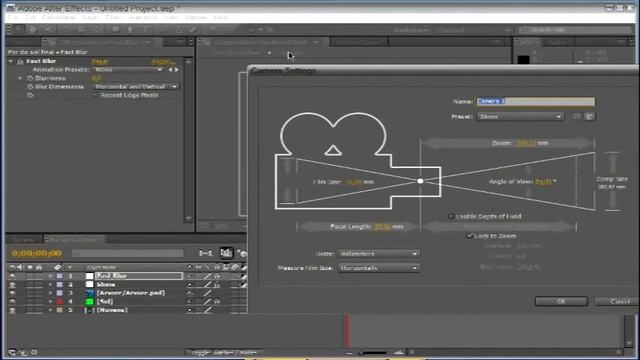The width and height of the screenshot is (640, 360).
Task: Open Blur Dimensions dropdown
Action: [x=136, y=87]
